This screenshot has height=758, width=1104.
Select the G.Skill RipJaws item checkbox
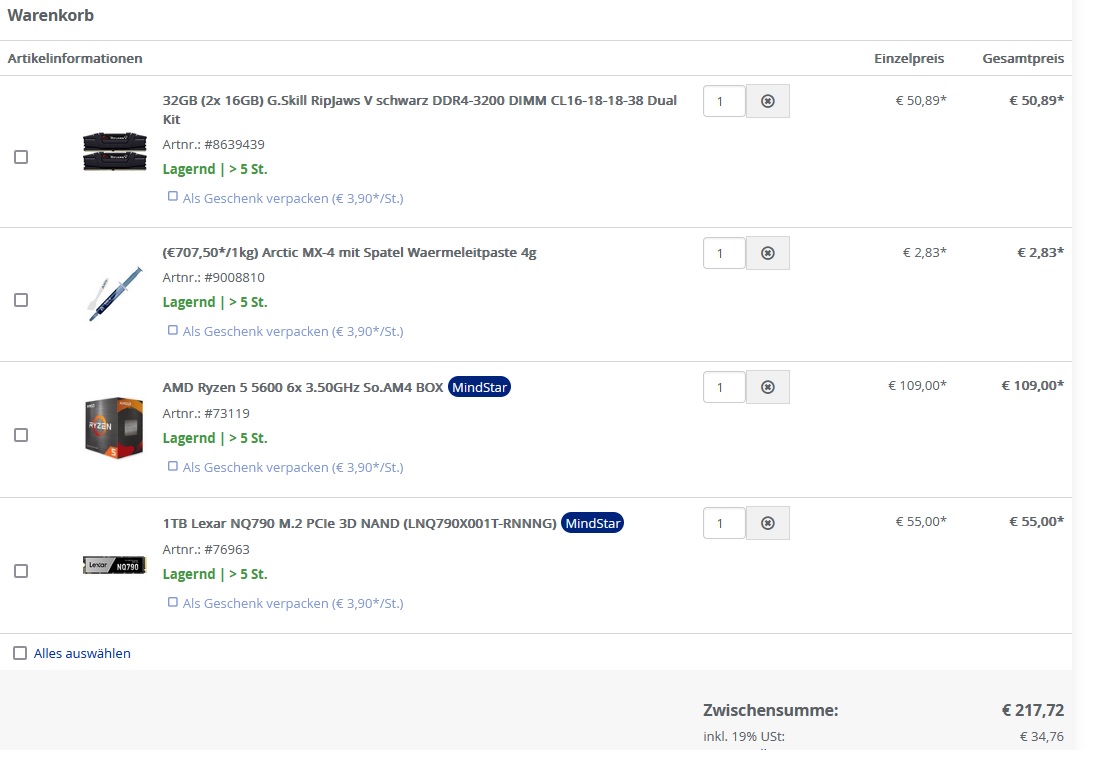pyautogui.click(x=21, y=157)
